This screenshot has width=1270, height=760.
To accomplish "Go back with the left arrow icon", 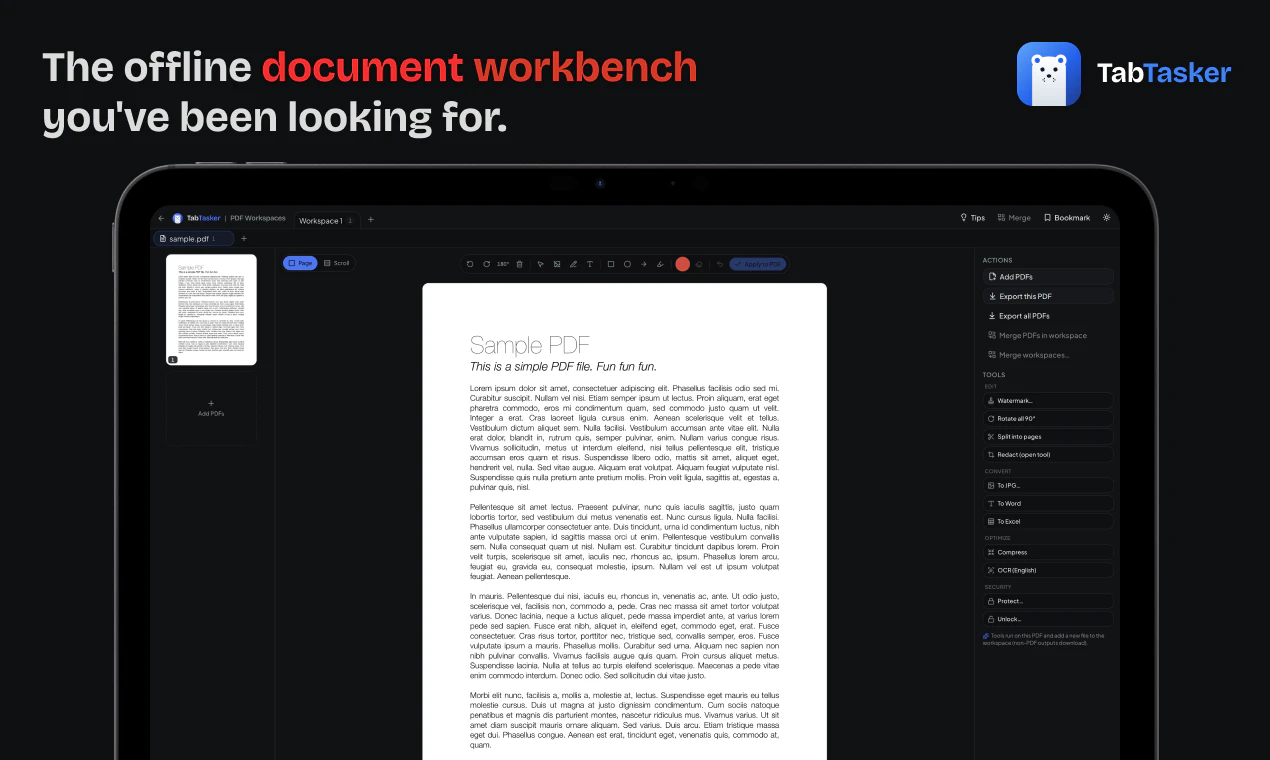I will pos(162,218).
